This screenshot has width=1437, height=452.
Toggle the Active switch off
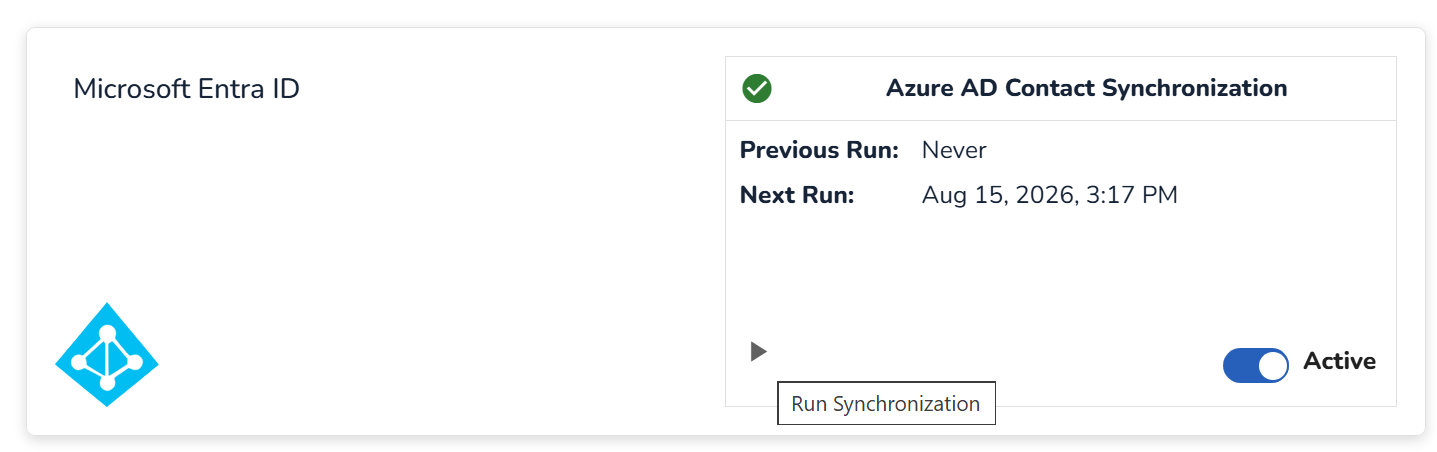click(1255, 366)
